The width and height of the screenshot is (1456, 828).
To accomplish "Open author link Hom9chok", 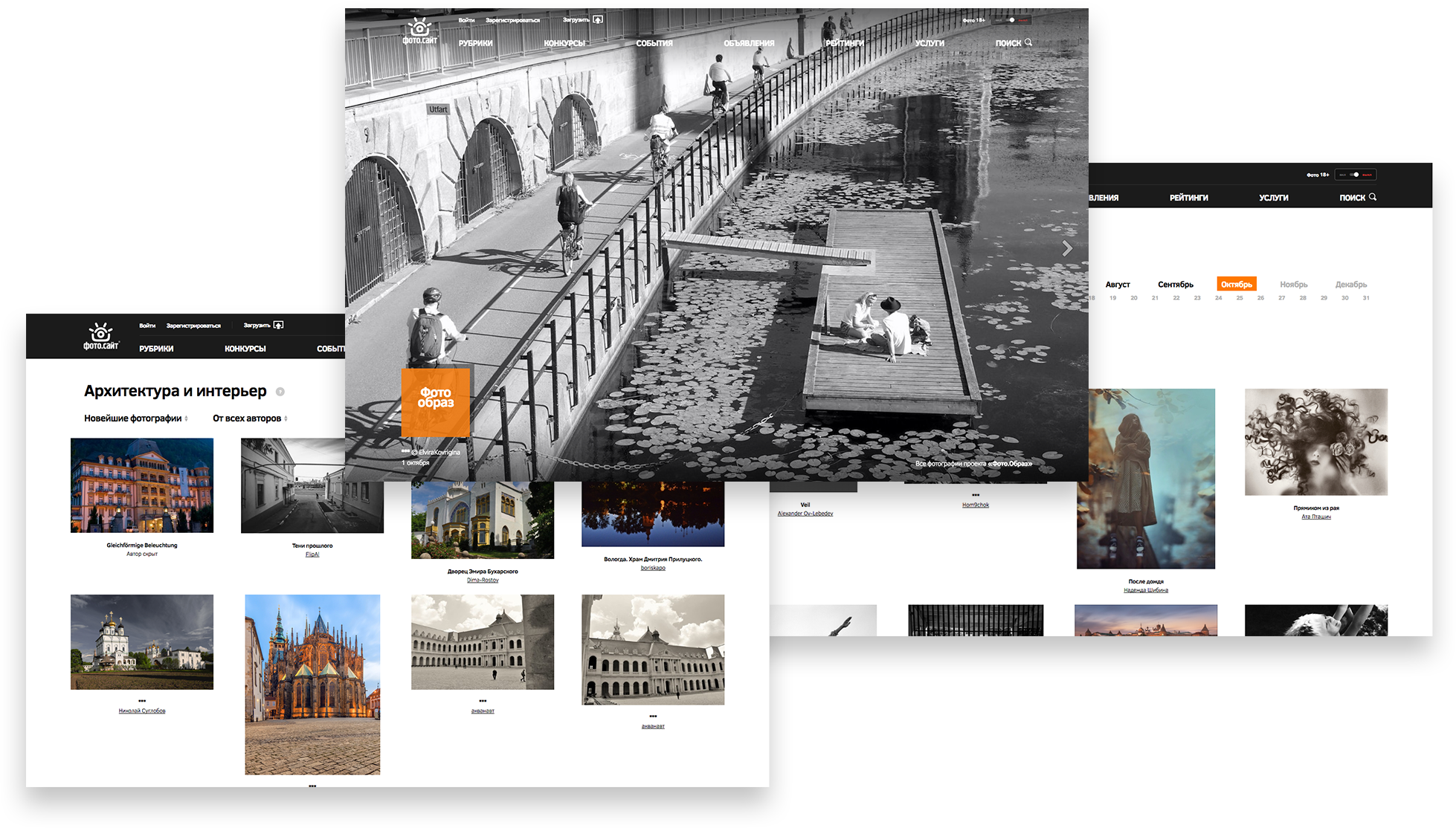I will 976,505.
